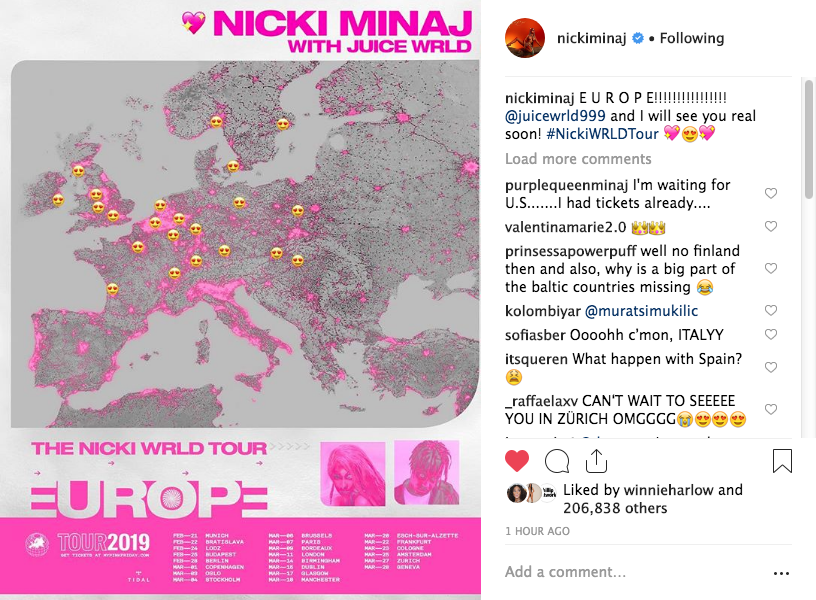The width and height of the screenshot is (816, 600).
Task: Open the three-dot more options menu
Action: click(782, 573)
